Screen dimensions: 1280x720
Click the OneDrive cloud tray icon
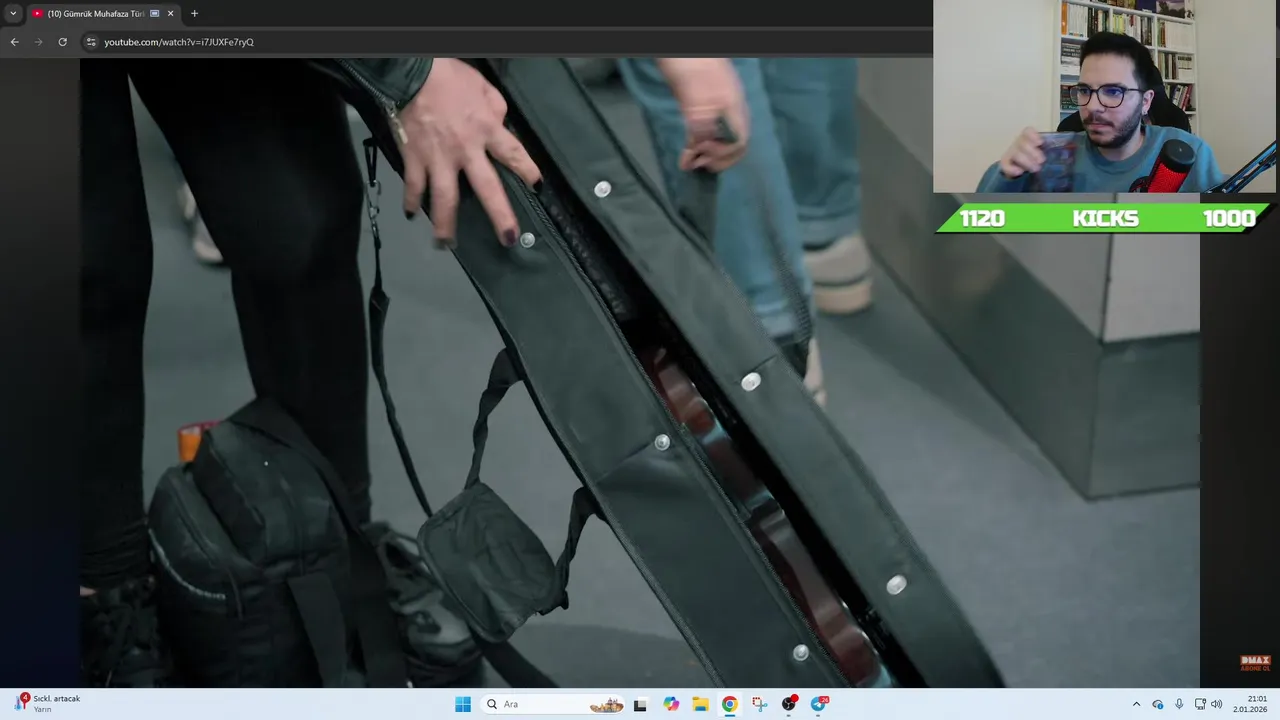[x=1158, y=704]
